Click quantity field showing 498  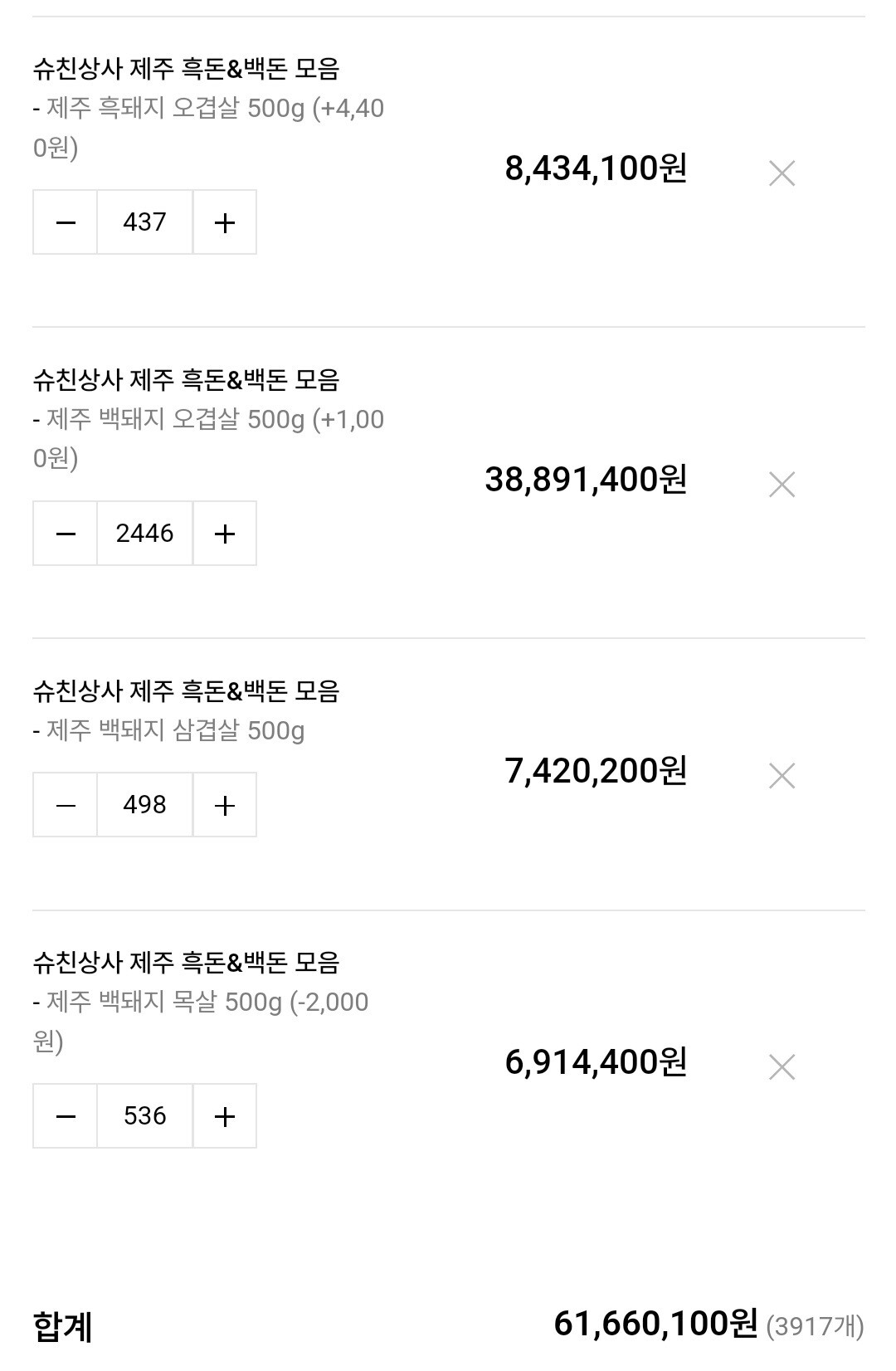pos(145,805)
